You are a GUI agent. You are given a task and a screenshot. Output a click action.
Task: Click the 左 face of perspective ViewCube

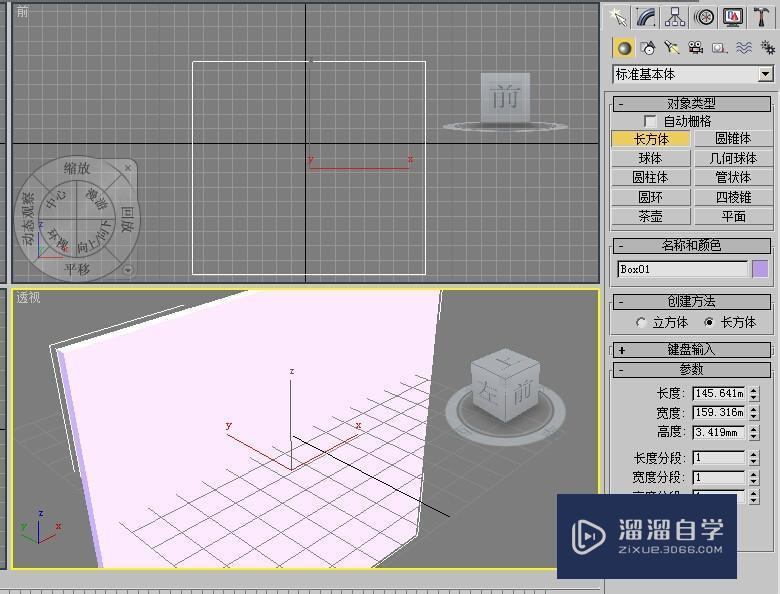488,391
